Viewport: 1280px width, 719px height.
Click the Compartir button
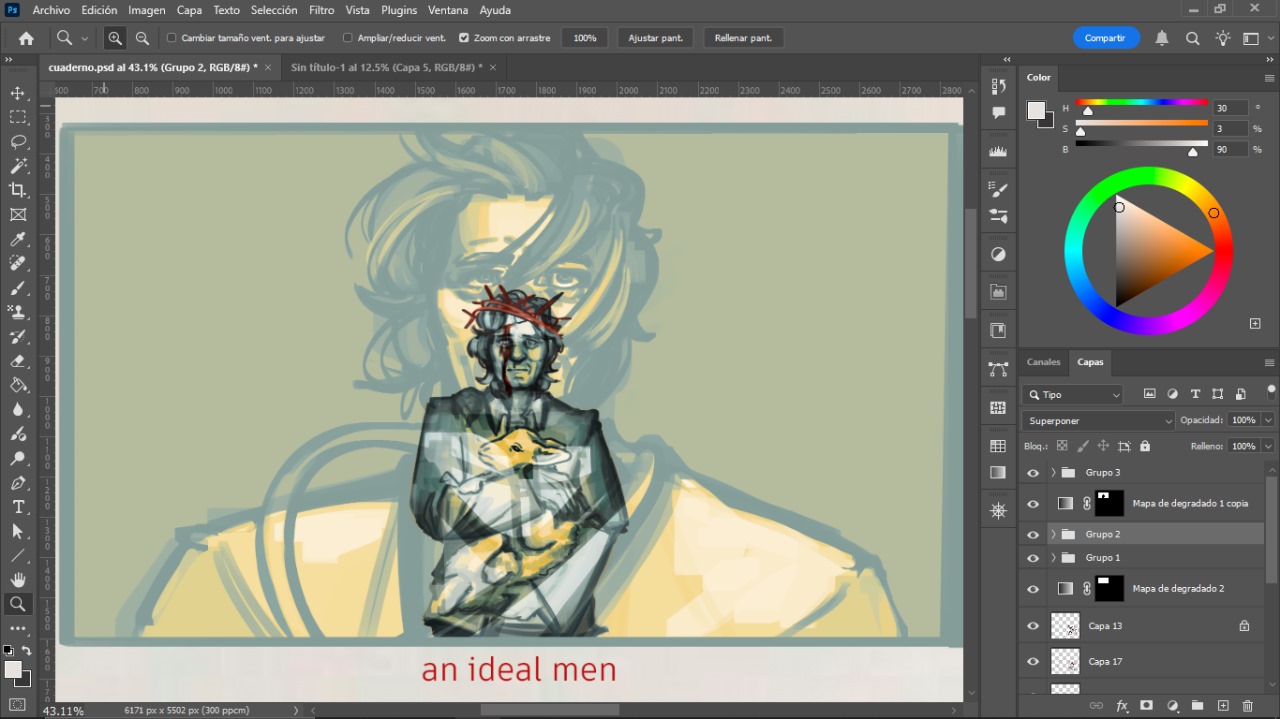tap(1106, 38)
